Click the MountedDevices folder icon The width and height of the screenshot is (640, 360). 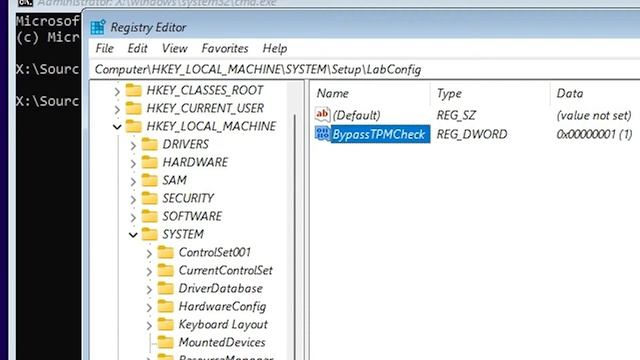(x=165, y=342)
